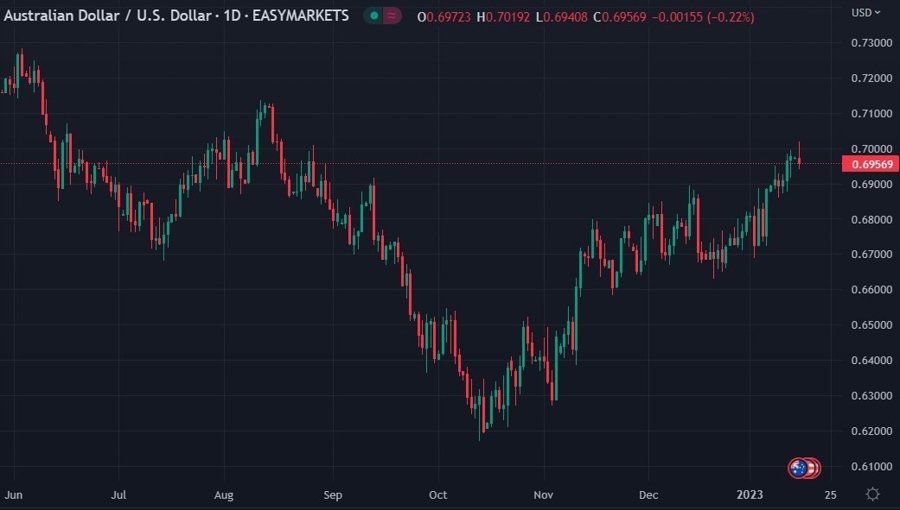Click the 0.61000 price scale level
This screenshot has width=900, height=510.
coord(870,466)
